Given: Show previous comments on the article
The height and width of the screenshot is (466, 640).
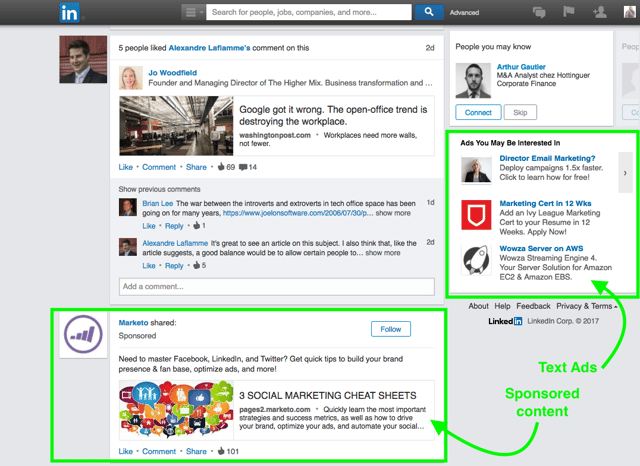Looking at the screenshot, I should click(159, 189).
